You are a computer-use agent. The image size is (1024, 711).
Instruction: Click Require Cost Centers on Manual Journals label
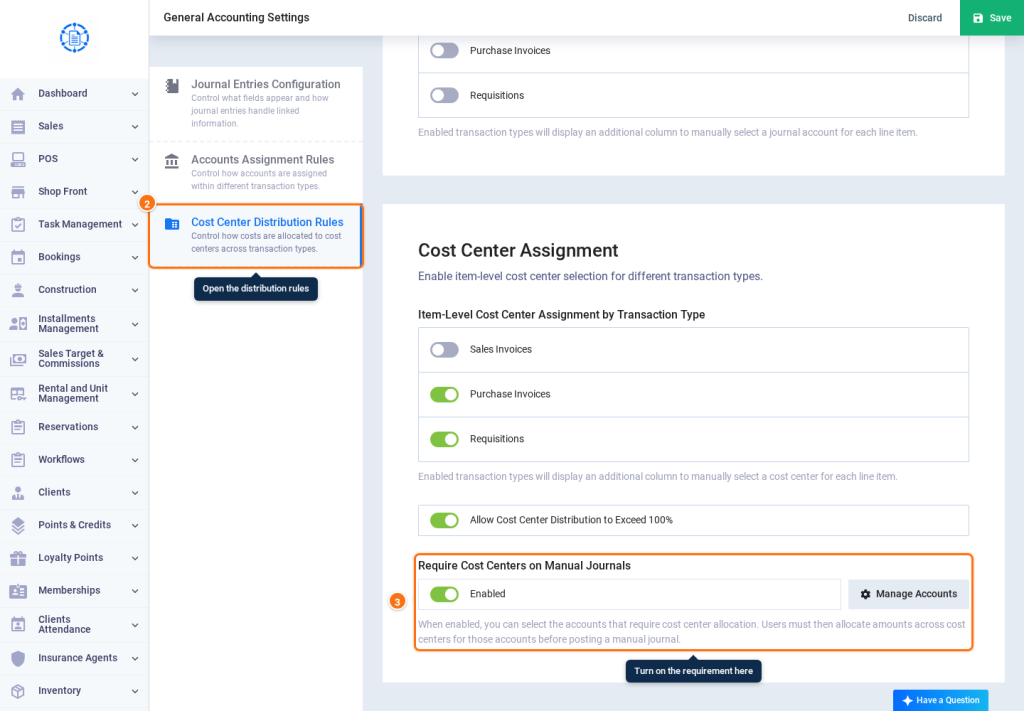click(524, 566)
